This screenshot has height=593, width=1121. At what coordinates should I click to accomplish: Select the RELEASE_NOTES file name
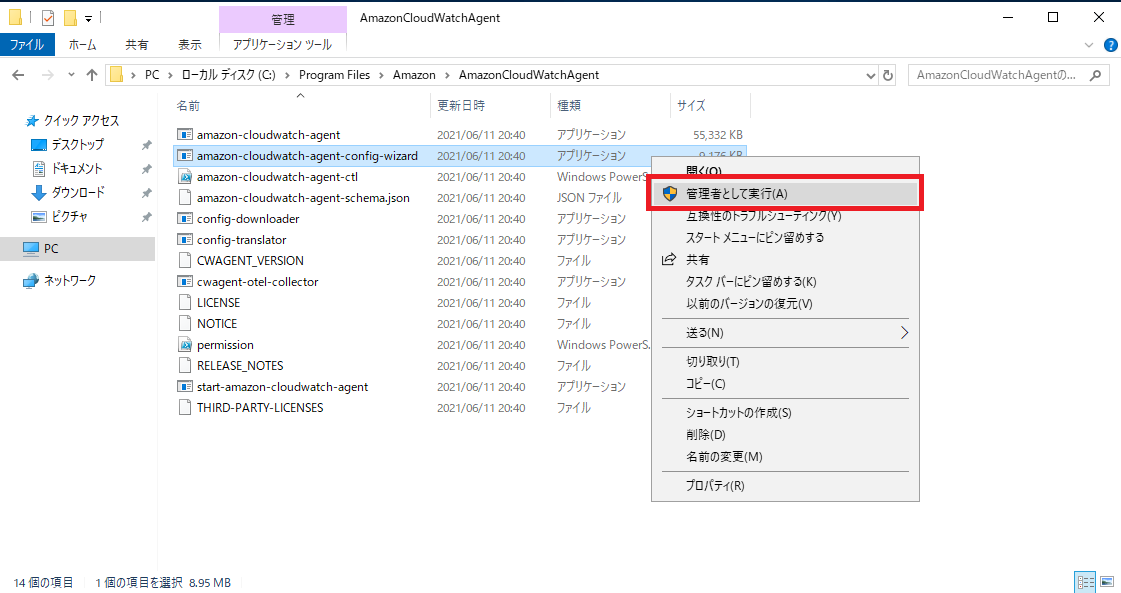pos(240,366)
